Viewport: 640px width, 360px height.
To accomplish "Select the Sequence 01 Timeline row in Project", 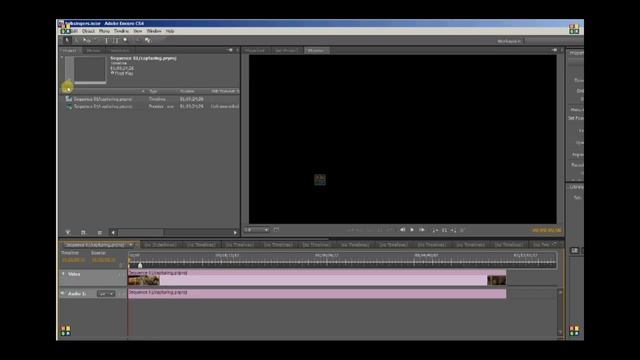I will tap(149, 99).
